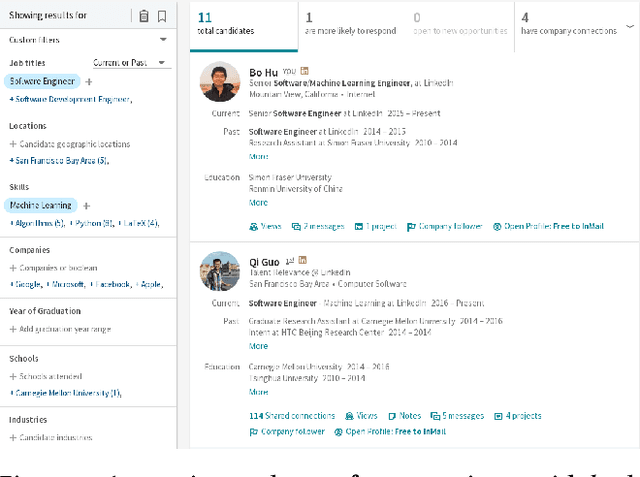Screen dimensions: 640x477
Task: Expand chevron beside company connections tab
Action: tap(629, 24)
